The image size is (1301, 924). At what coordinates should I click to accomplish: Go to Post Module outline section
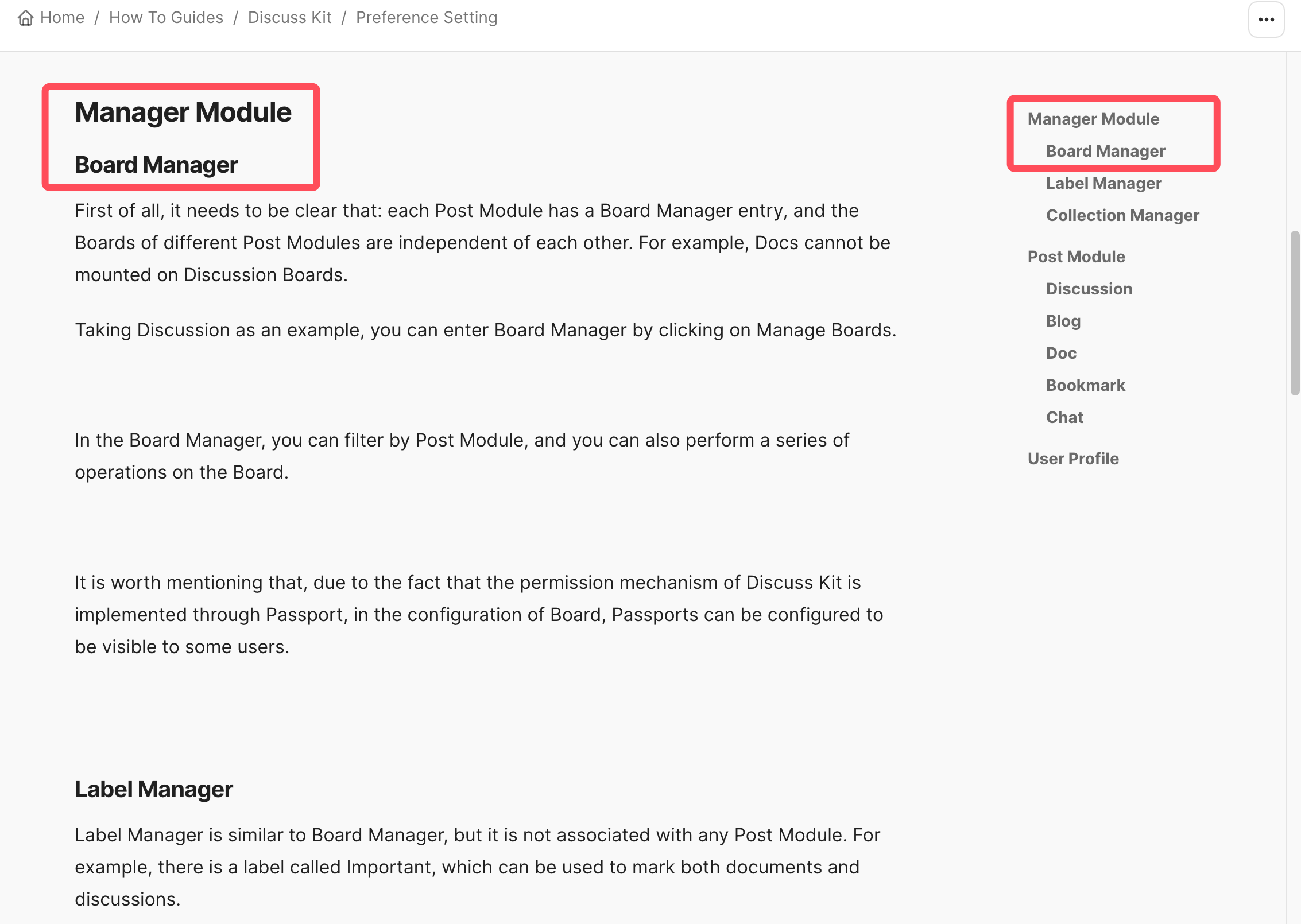coord(1076,257)
